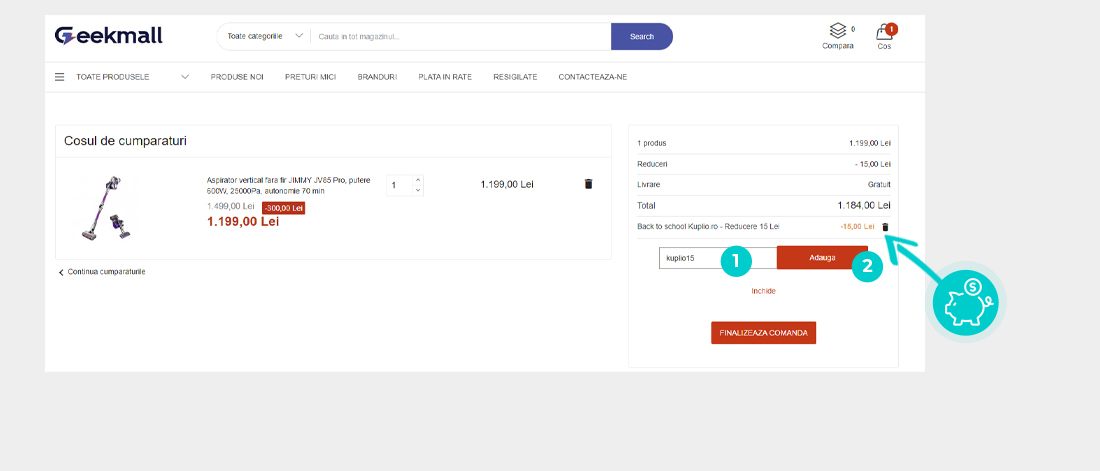1100x471 pixels.
Task: Remove vacuum product with trash icon
Action: pyautogui.click(x=588, y=184)
